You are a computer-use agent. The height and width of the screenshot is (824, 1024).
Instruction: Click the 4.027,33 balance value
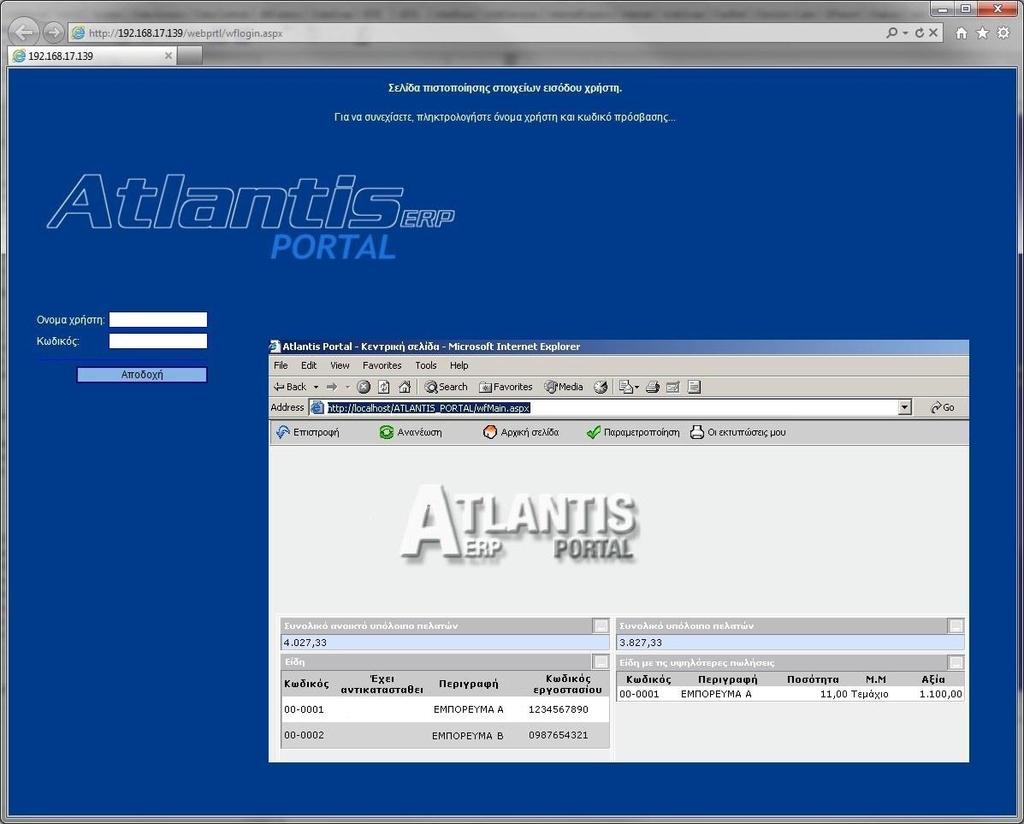click(305, 642)
